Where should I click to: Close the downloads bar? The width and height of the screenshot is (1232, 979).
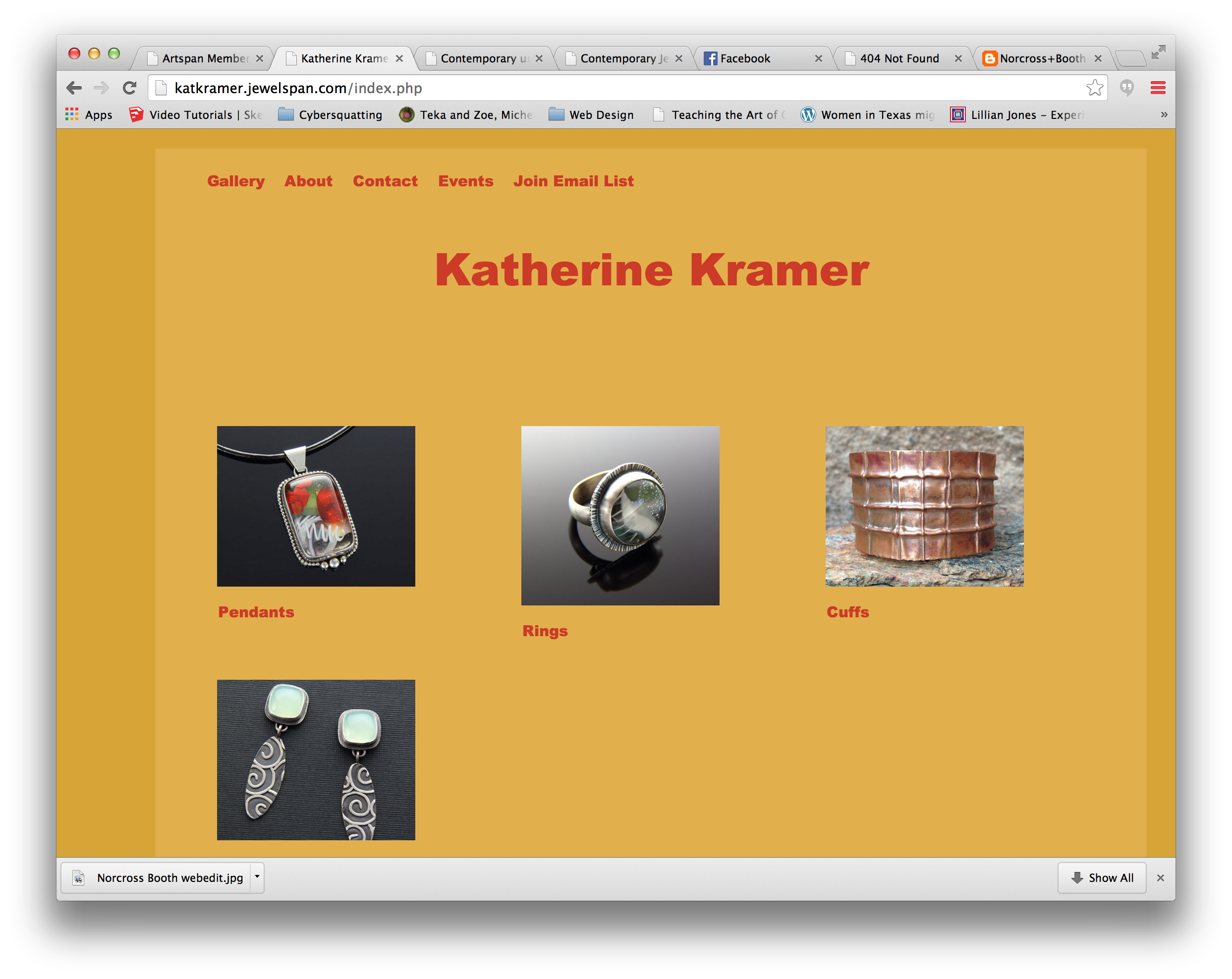pyautogui.click(x=1160, y=878)
